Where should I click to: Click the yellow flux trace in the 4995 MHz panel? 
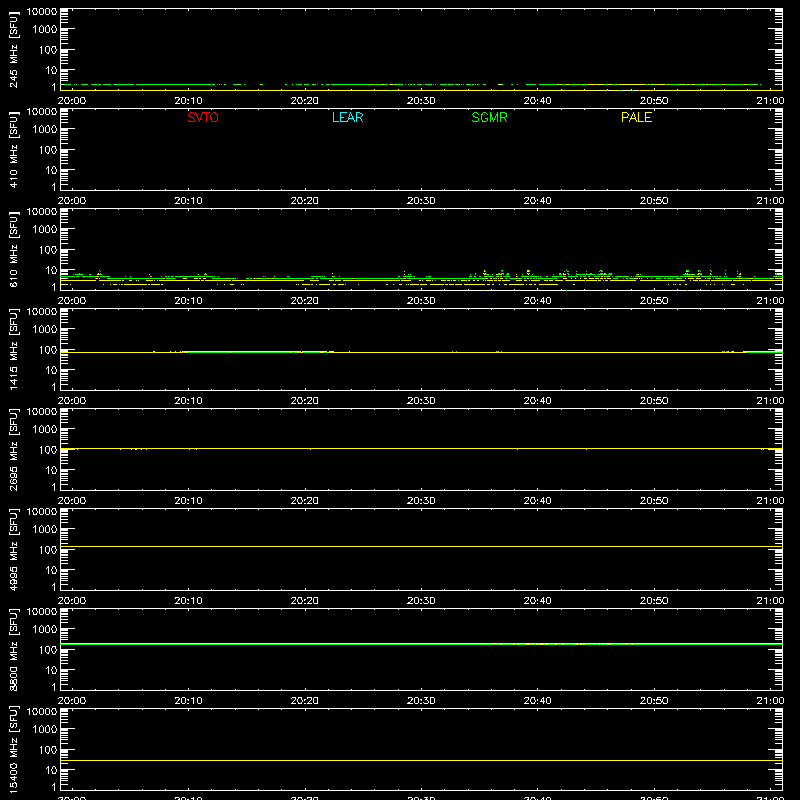pyautogui.click(x=421, y=546)
